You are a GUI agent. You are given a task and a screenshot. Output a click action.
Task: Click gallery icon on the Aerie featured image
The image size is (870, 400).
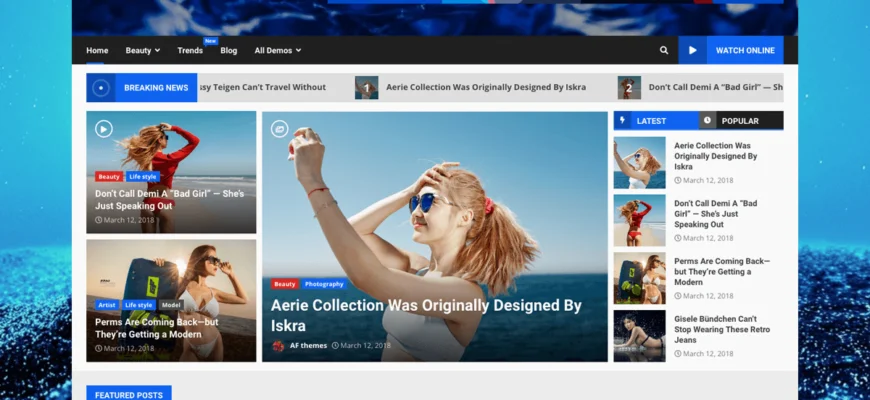point(280,129)
